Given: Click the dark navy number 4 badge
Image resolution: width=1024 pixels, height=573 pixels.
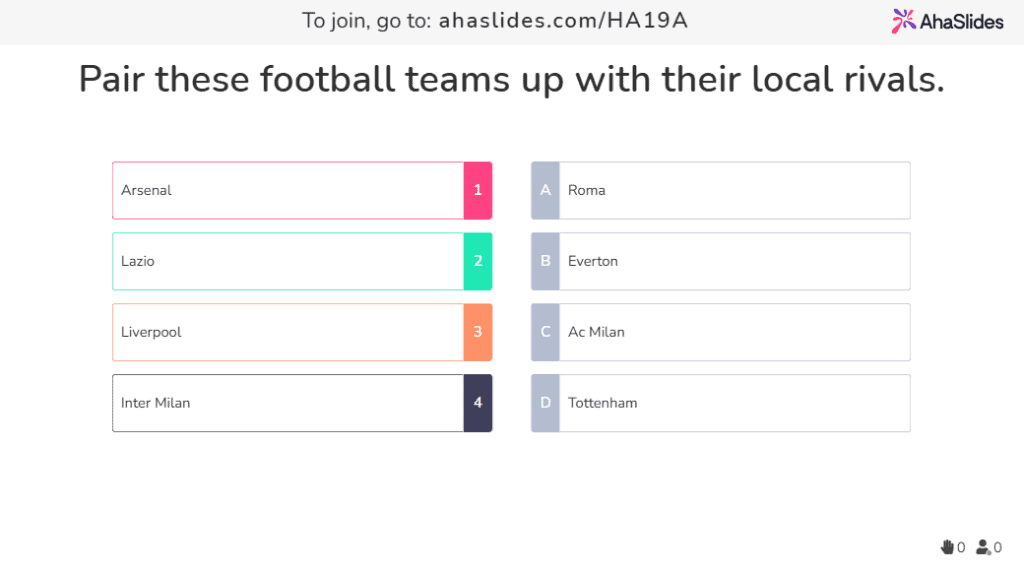Looking at the screenshot, I should pos(478,403).
